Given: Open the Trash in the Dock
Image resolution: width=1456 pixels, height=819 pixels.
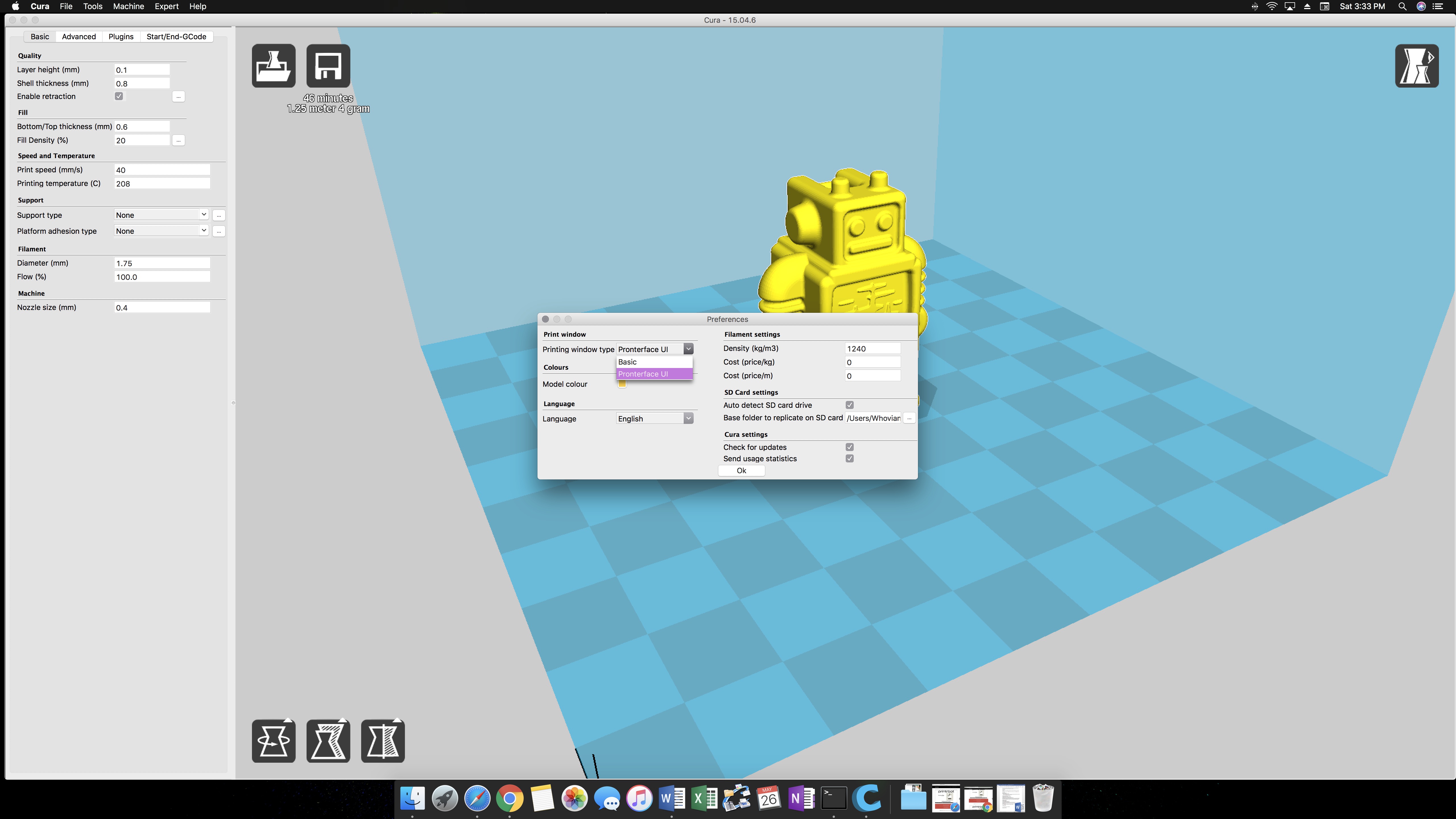Looking at the screenshot, I should 1043,798.
